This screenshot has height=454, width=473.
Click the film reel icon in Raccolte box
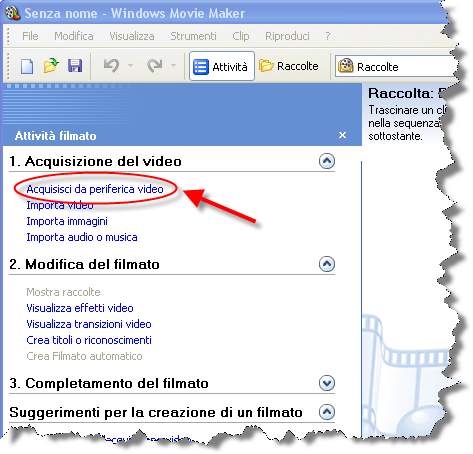pyautogui.click(x=345, y=65)
